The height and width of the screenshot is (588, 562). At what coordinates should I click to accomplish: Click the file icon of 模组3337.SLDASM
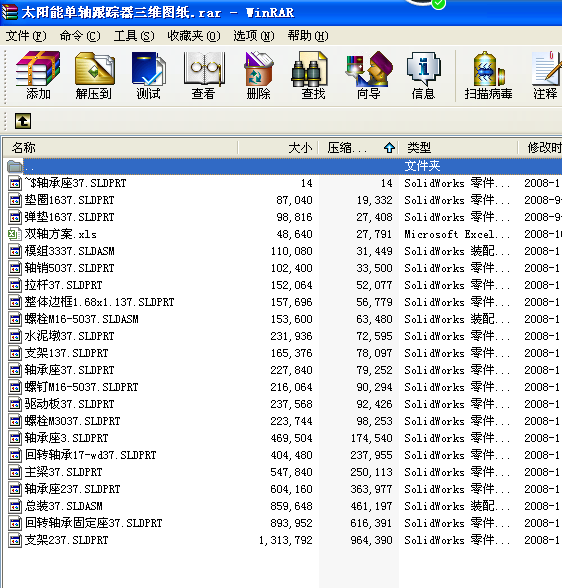coord(15,251)
